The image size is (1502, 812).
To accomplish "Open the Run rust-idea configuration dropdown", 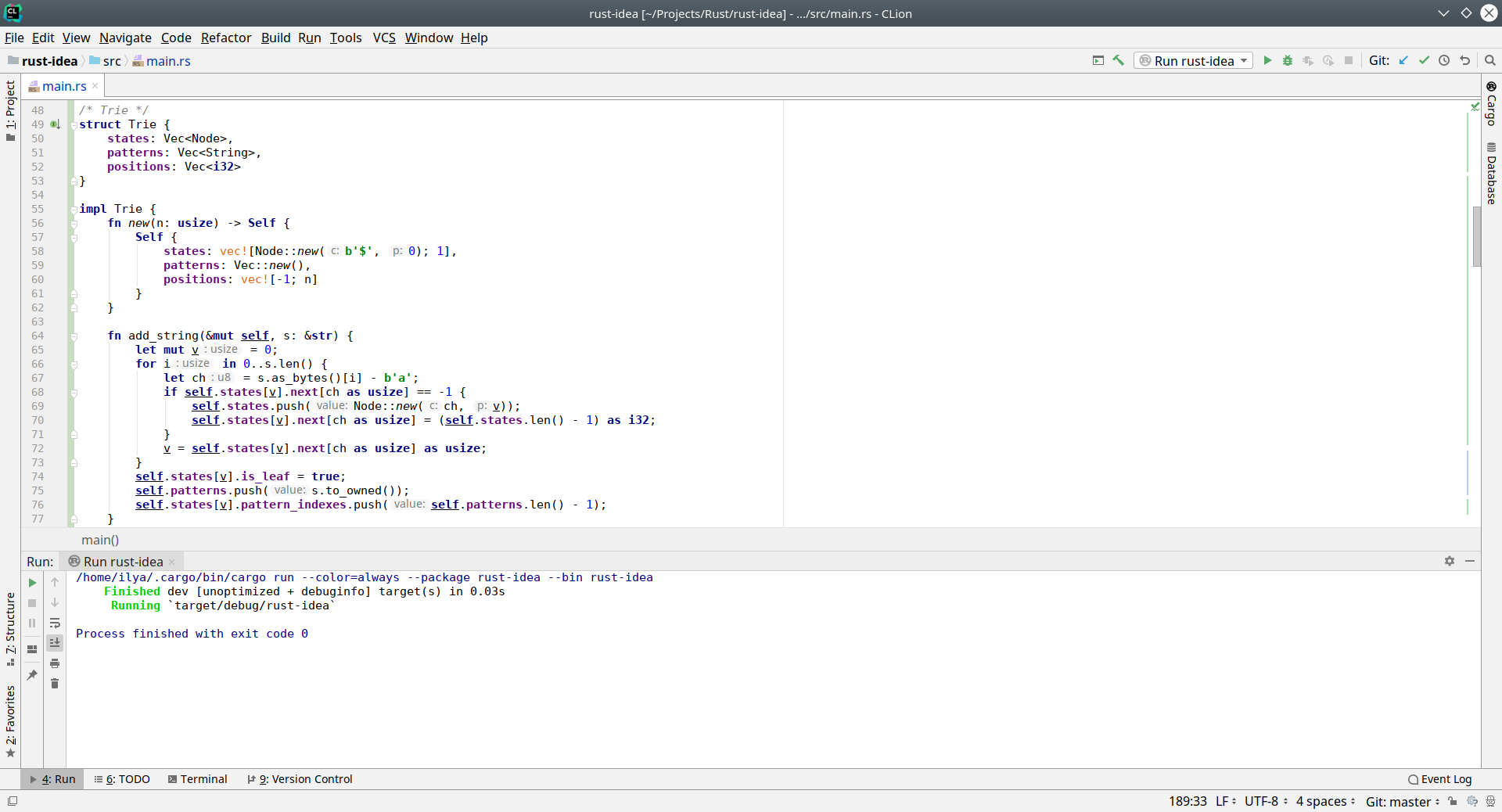I will 1194,60.
